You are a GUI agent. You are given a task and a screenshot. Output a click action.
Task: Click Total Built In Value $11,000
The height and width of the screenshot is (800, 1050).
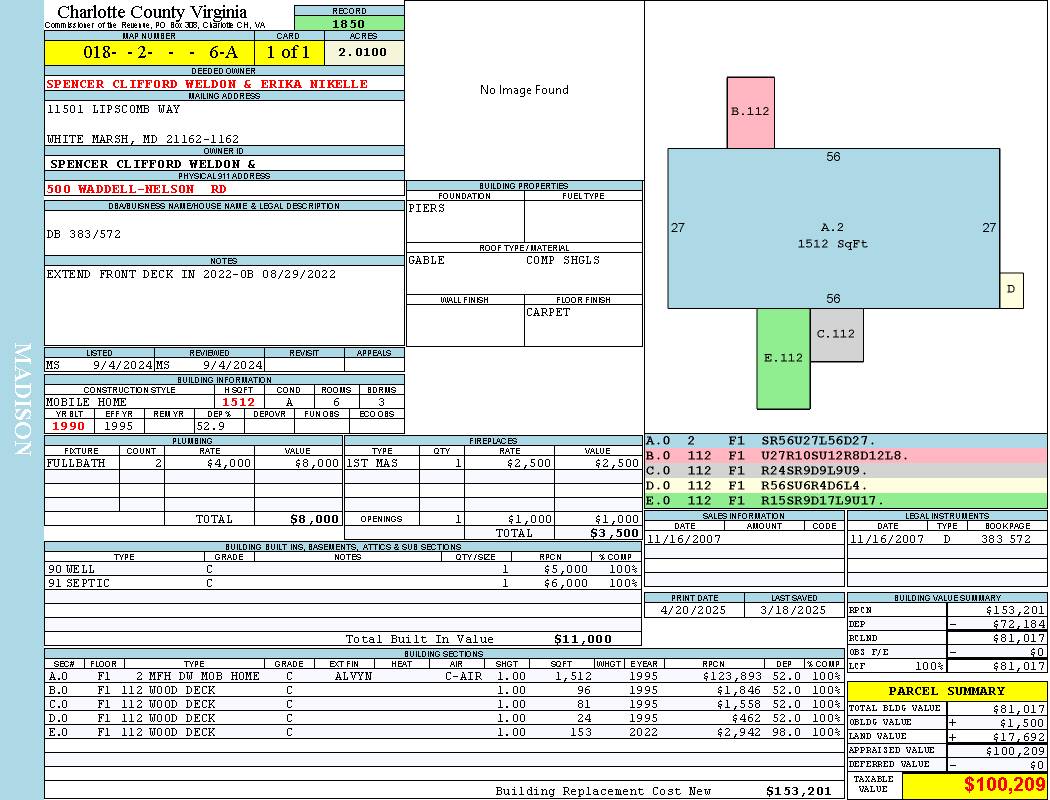tap(583, 639)
